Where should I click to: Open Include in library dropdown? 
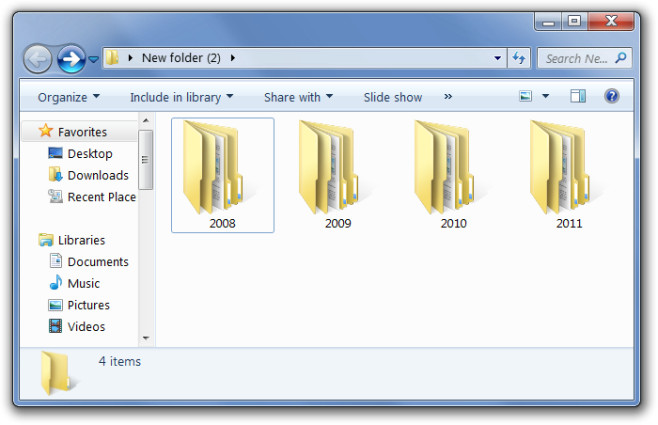181,97
